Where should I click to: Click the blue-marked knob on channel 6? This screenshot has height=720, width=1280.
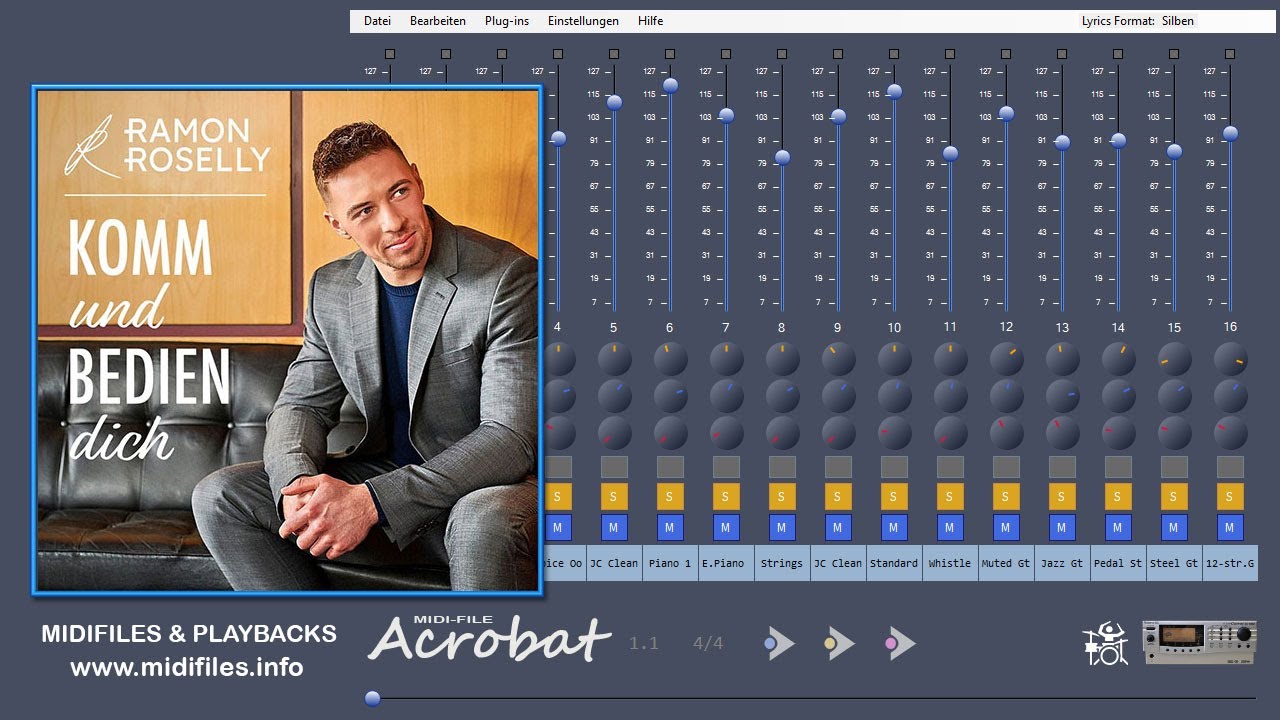670,396
